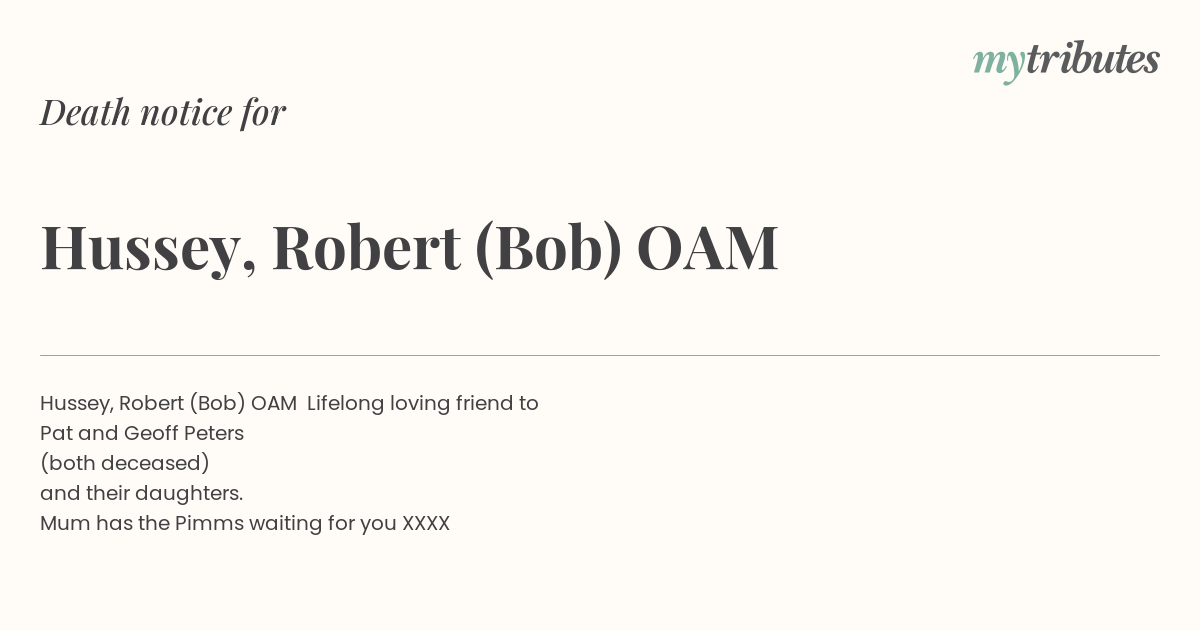Click the grey "tributes" in the logo
1200x630 pixels.
(1093, 59)
